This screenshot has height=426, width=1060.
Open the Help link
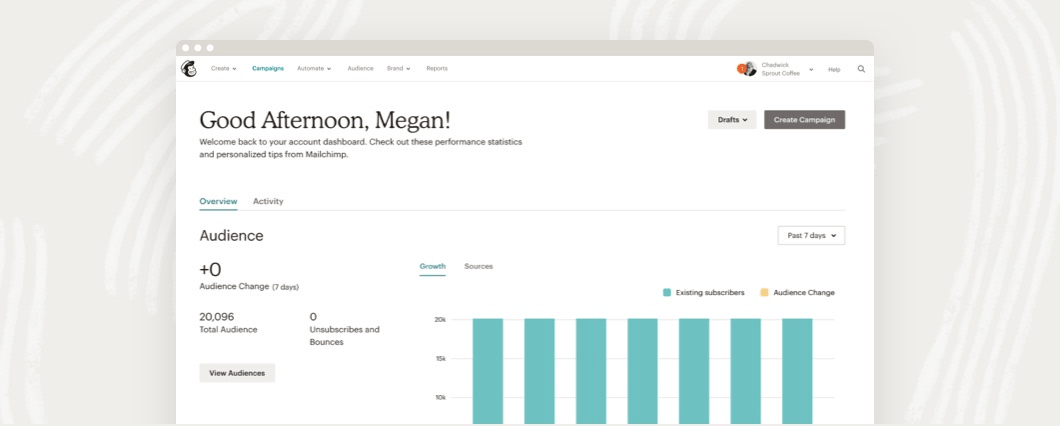[x=834, y=69]
